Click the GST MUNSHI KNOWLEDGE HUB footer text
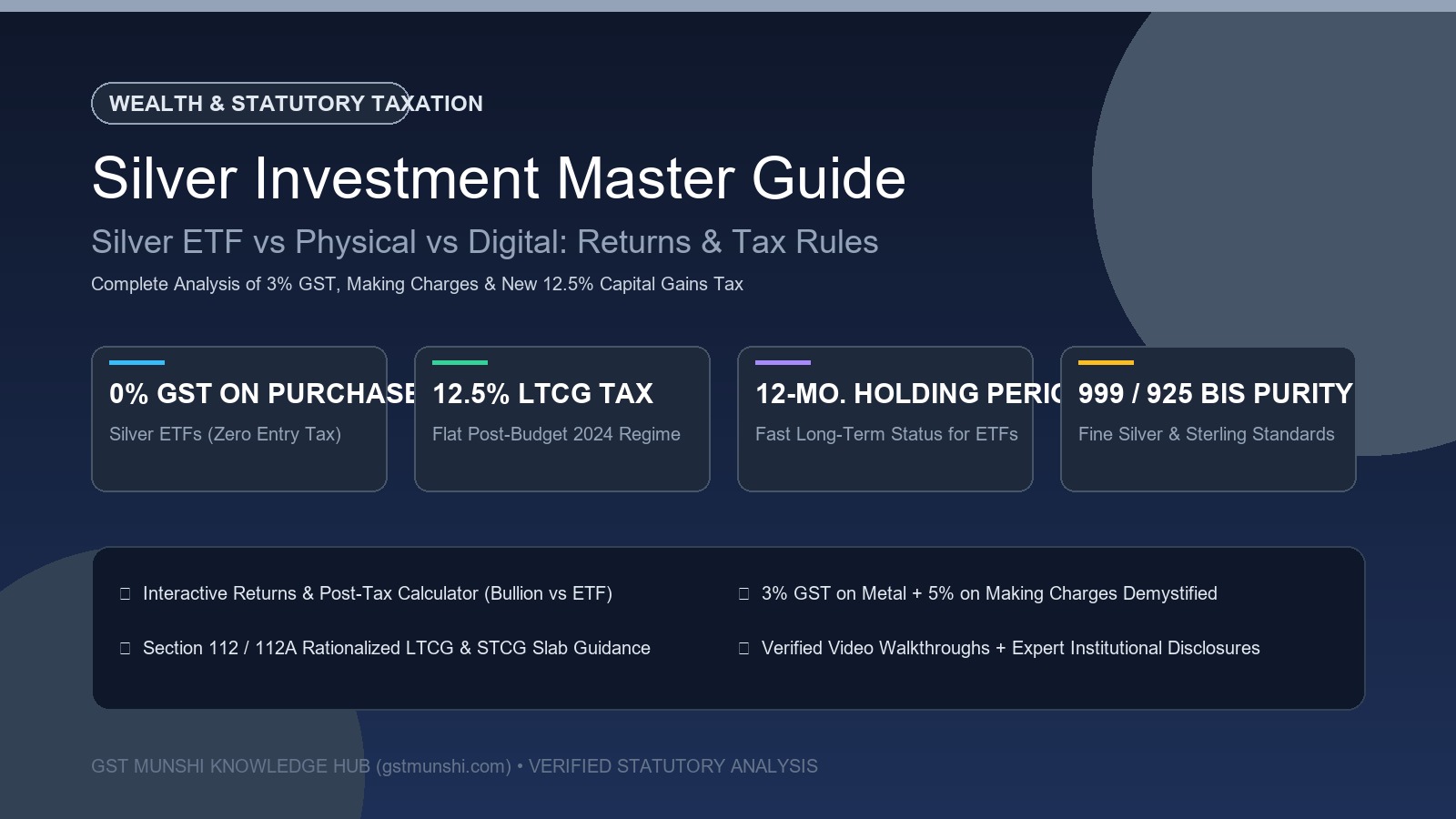Image resolution: width=1456 pixels, height=819 pixels. 454,766
